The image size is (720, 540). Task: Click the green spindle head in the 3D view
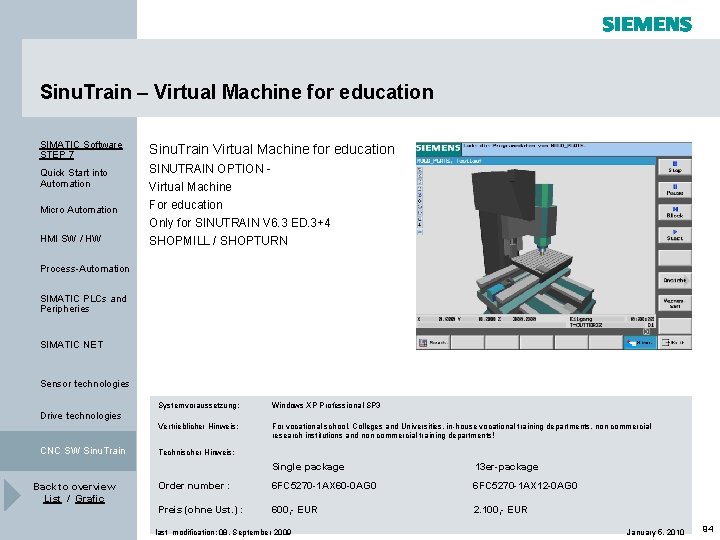[545, 216]
